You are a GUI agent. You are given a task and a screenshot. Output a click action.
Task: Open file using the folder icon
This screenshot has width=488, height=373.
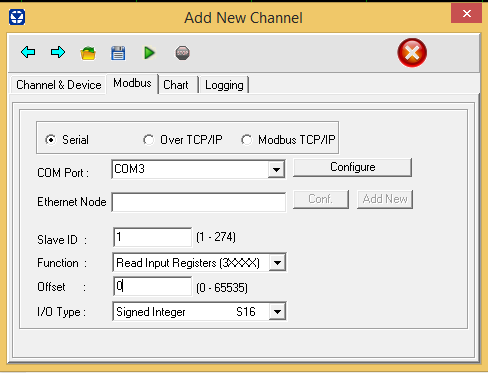[88, 53]
